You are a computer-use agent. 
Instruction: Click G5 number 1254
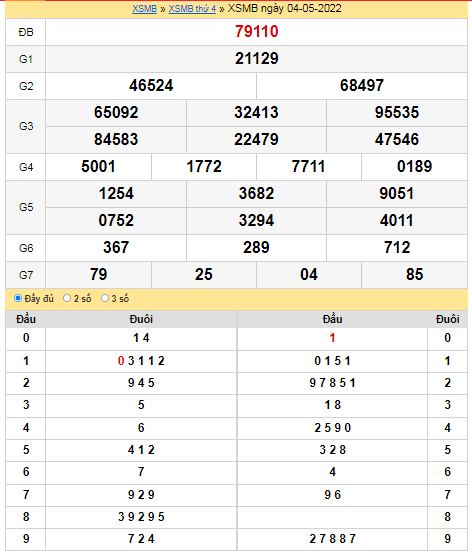(116, 194)
